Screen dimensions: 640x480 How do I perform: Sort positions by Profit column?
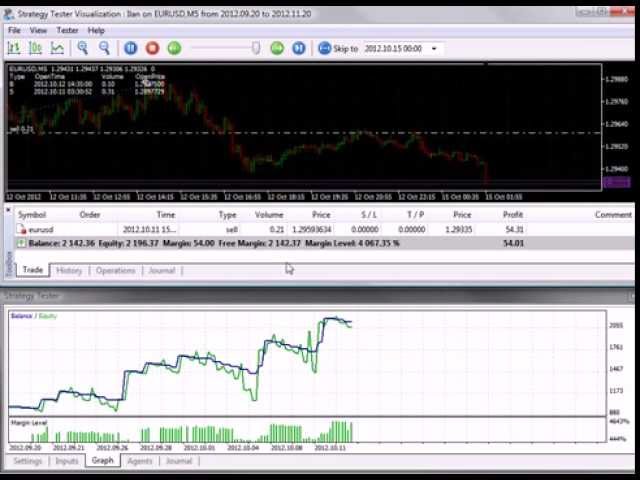(x=513, y=215)
